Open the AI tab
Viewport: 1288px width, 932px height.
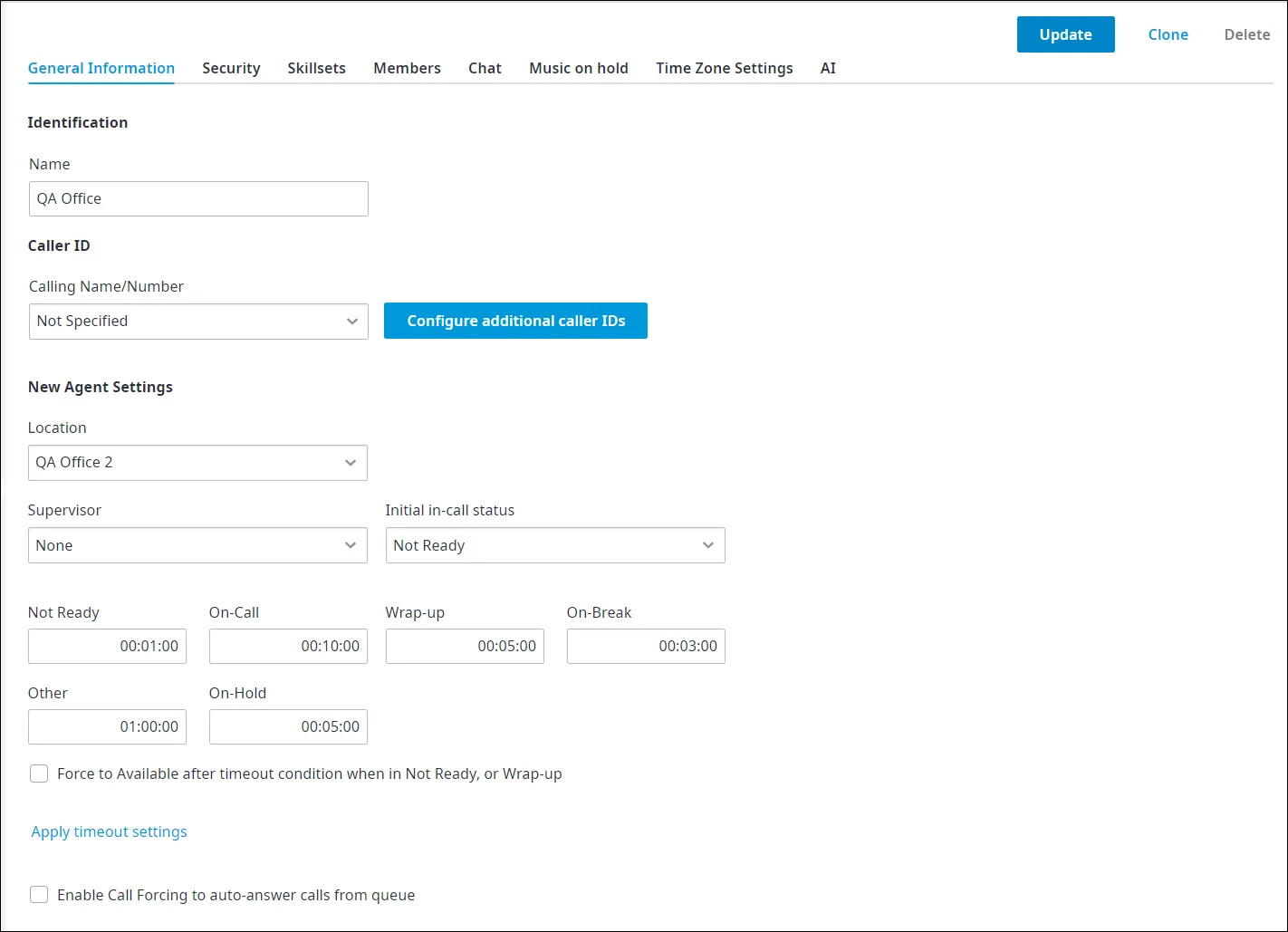(x=828, y=68)
